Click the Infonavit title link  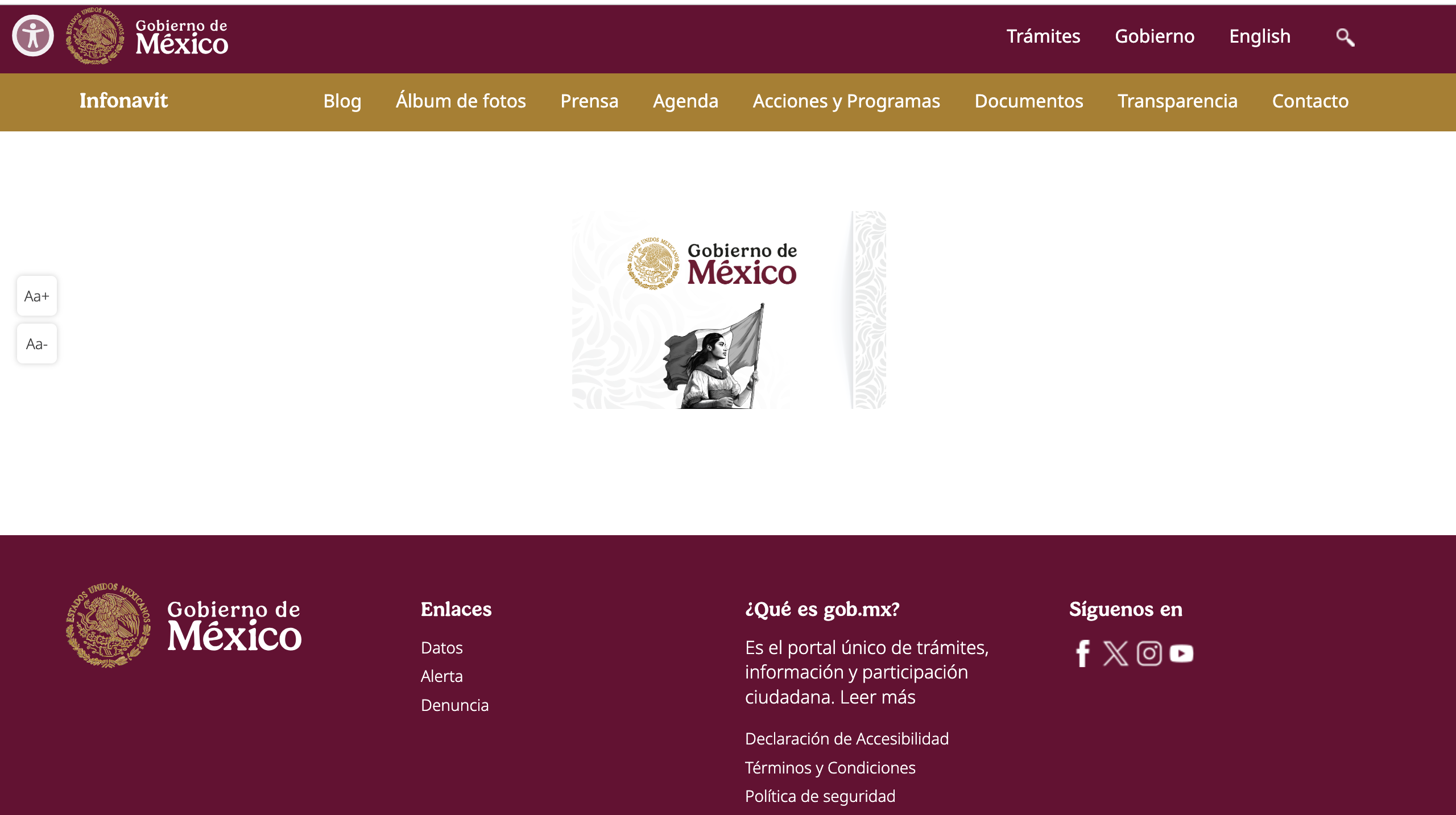click(x=123, y=101)
